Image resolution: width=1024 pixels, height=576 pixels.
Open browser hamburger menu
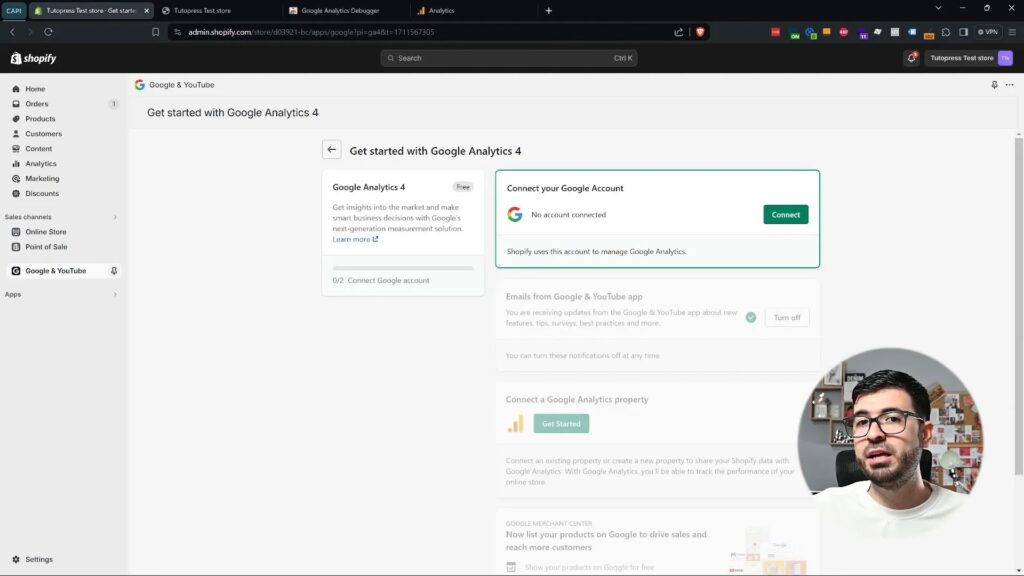(x=1012, y=32)
